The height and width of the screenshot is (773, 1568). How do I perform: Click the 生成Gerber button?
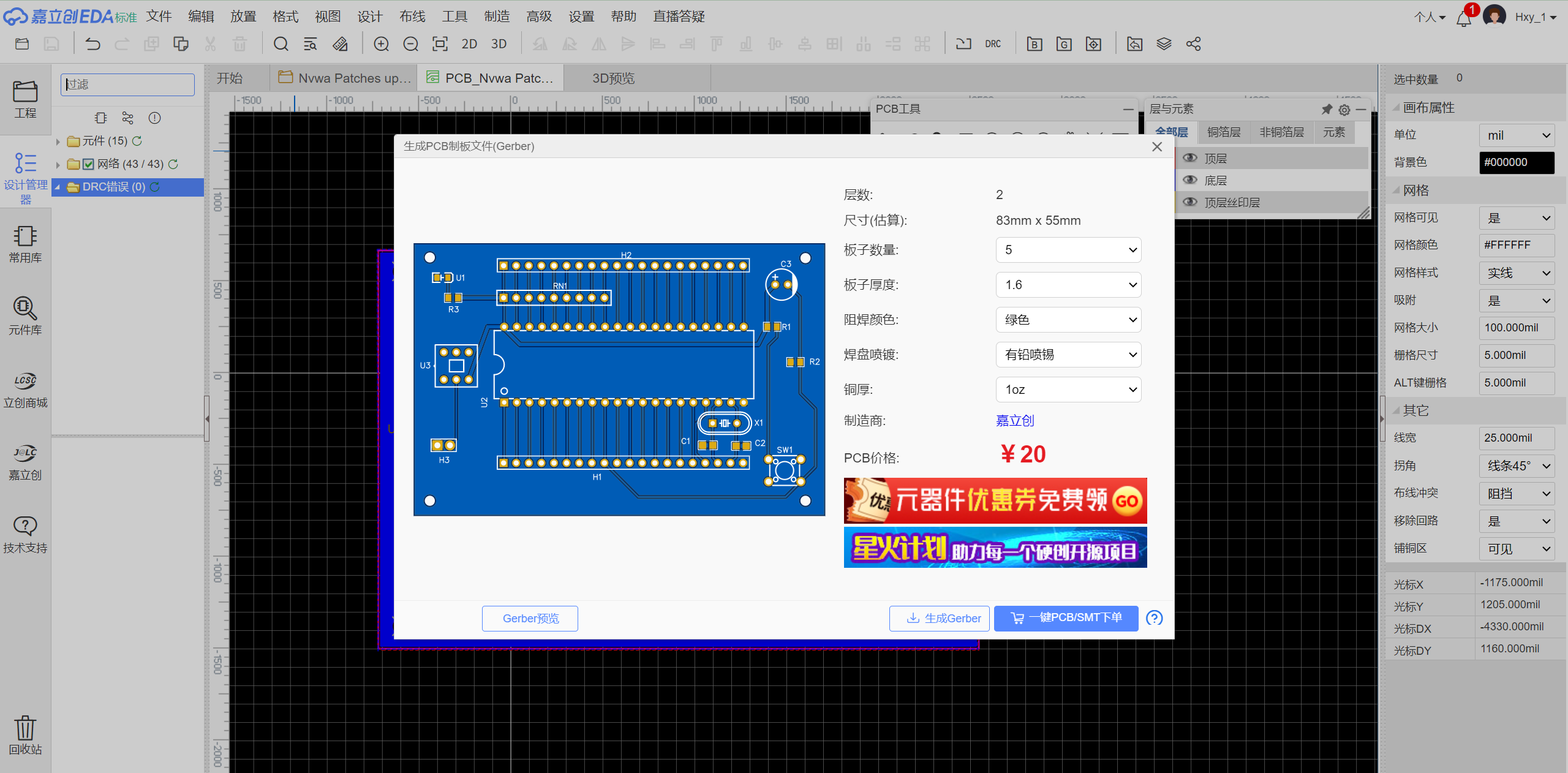(939, 618)
